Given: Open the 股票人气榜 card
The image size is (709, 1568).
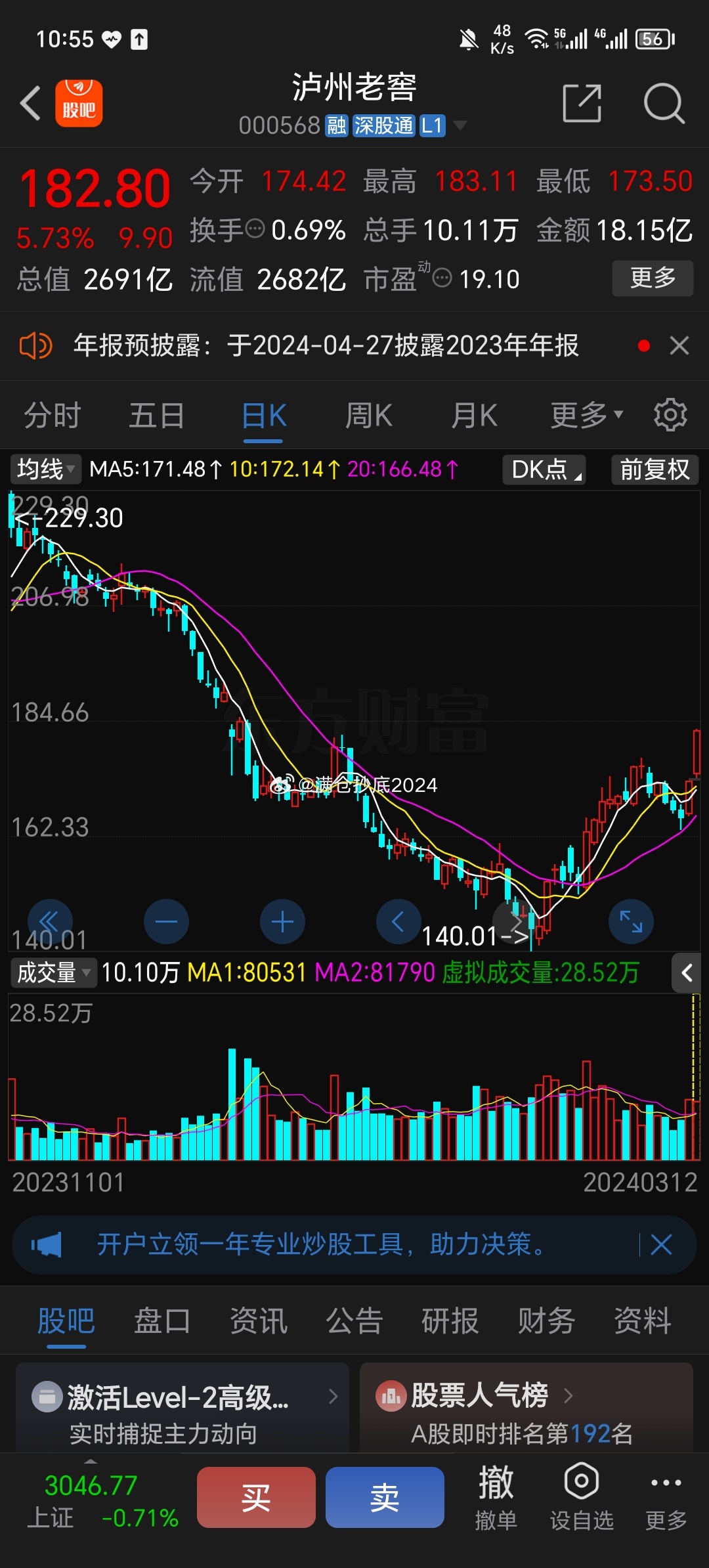Looking at the screenshot, I should click(526, 1407).
